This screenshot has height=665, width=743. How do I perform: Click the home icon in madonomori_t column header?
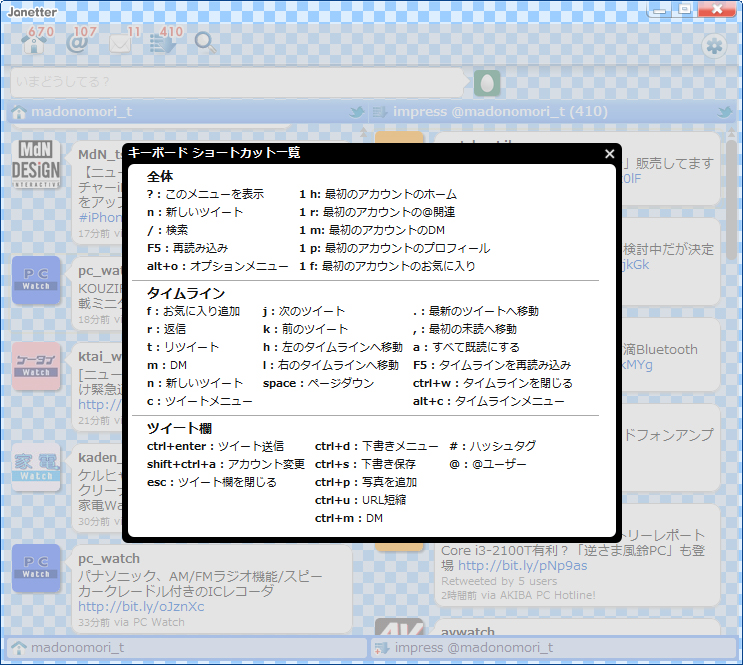click(19, 113)
